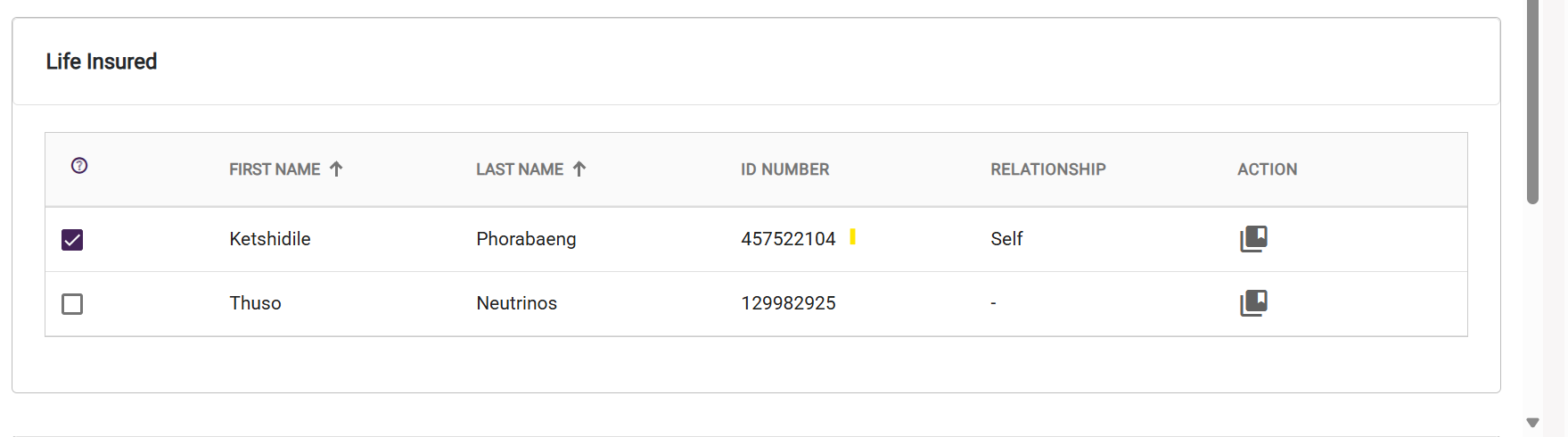The image size is (1568, 437).
Task: Click ID number 129982925
Action: point(788,303)
